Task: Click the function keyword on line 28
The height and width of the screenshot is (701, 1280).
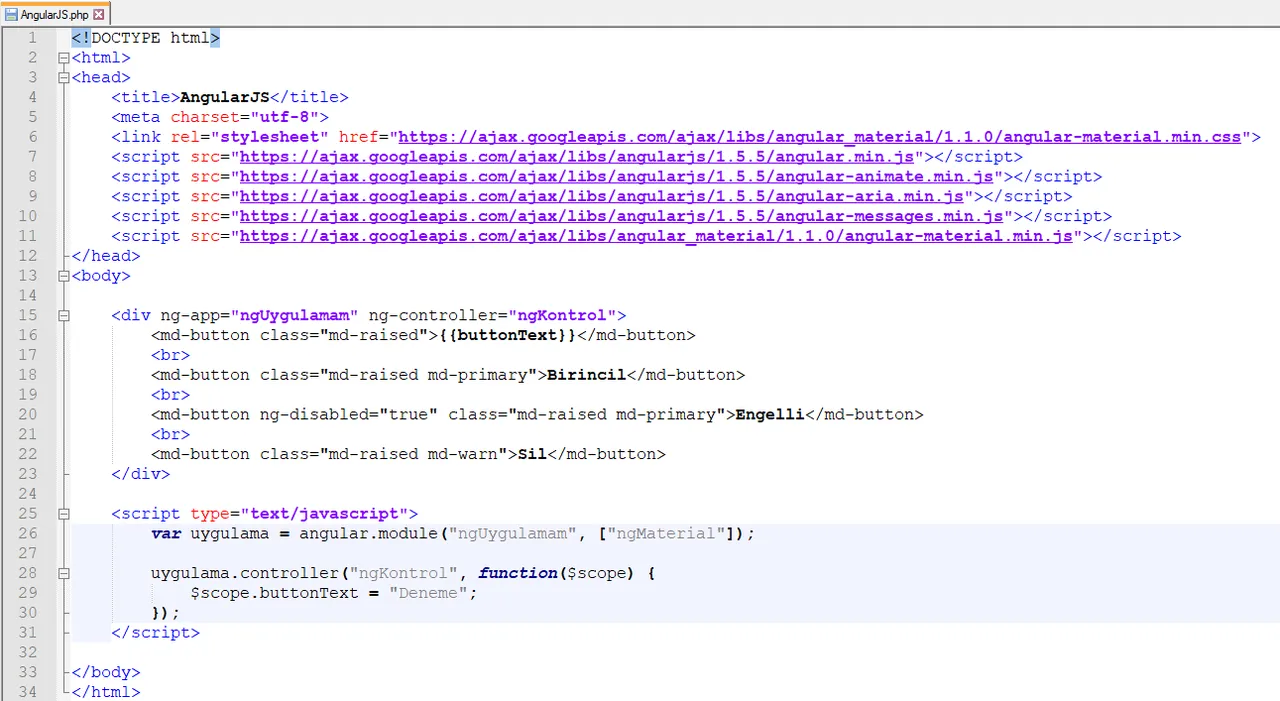Action: [x=517, y=573]
